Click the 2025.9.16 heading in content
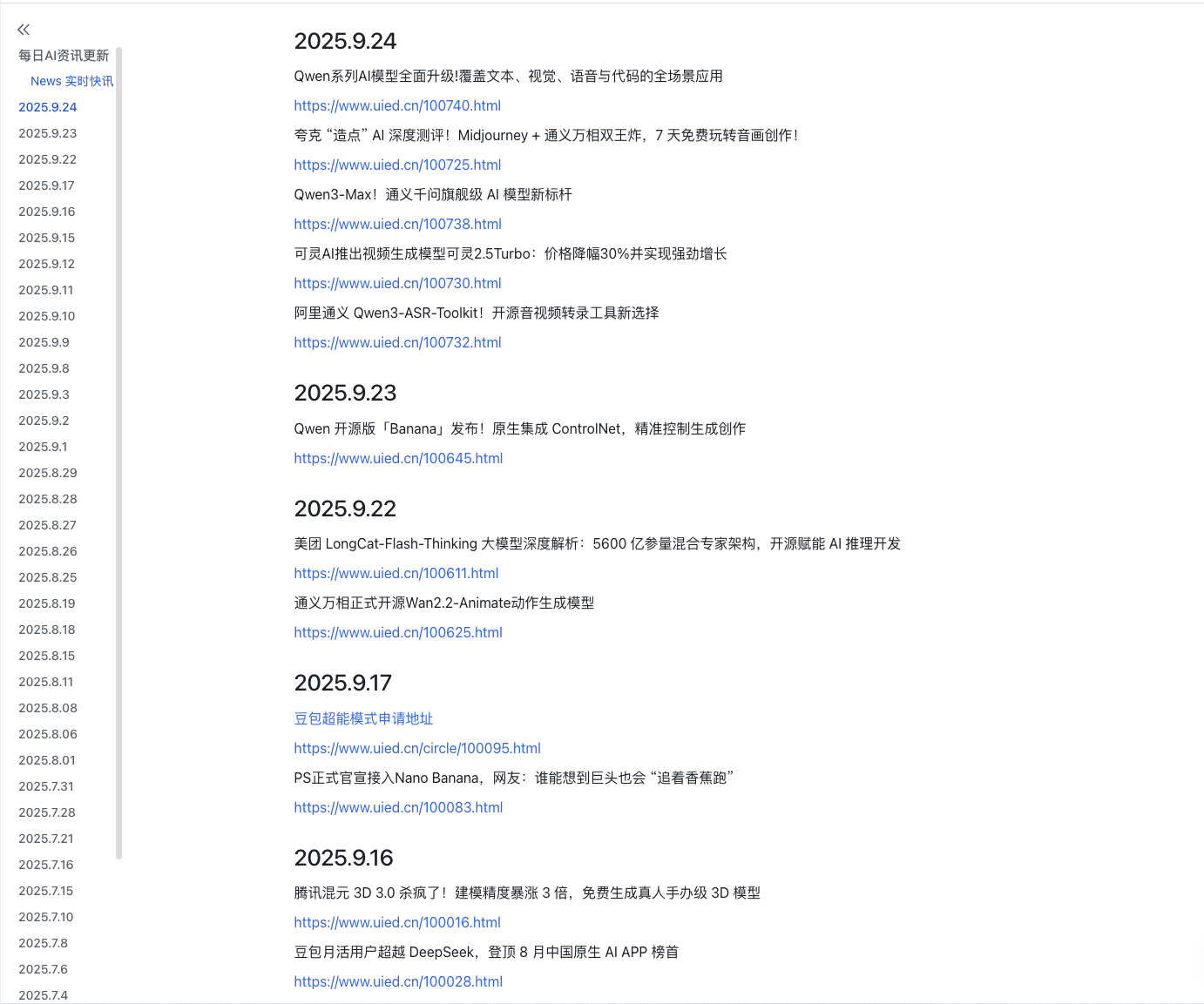 pyautogui.click(x=343, y=858)
